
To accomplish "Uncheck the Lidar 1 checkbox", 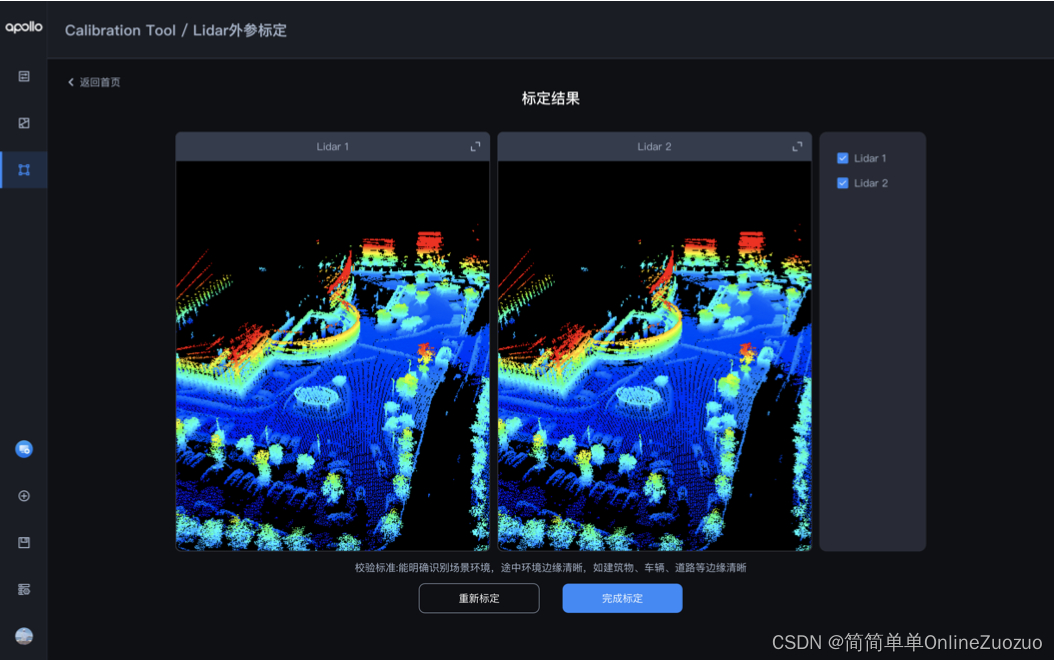I will (843, 158).
